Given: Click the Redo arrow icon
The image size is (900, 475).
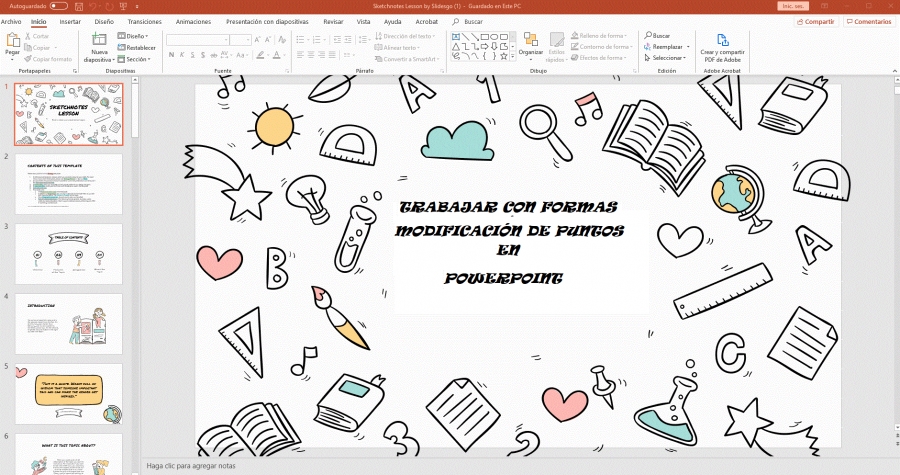Looking at the screenshot, I should pos(109,6).
